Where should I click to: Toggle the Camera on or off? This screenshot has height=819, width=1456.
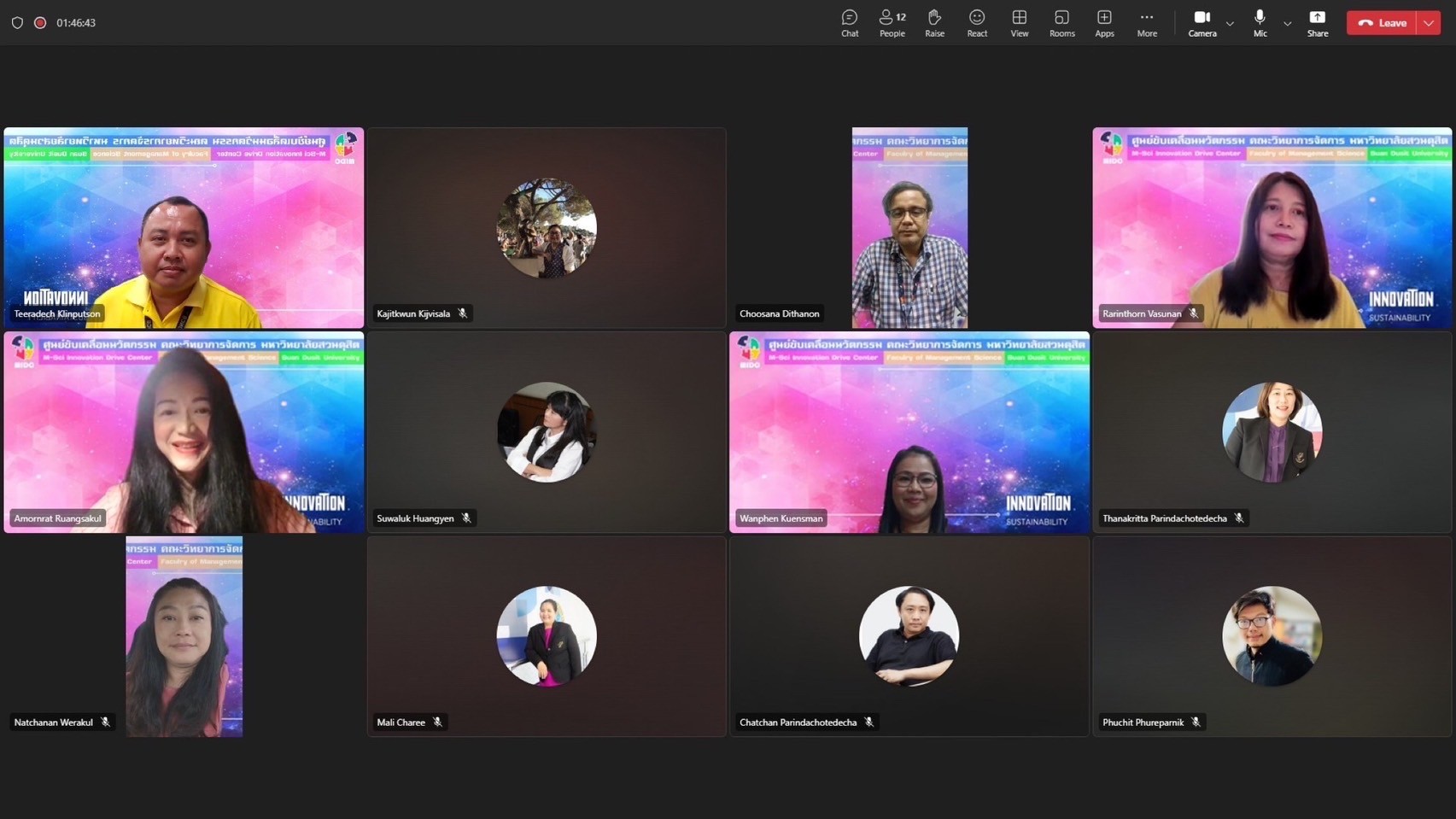click(1202, 23)
